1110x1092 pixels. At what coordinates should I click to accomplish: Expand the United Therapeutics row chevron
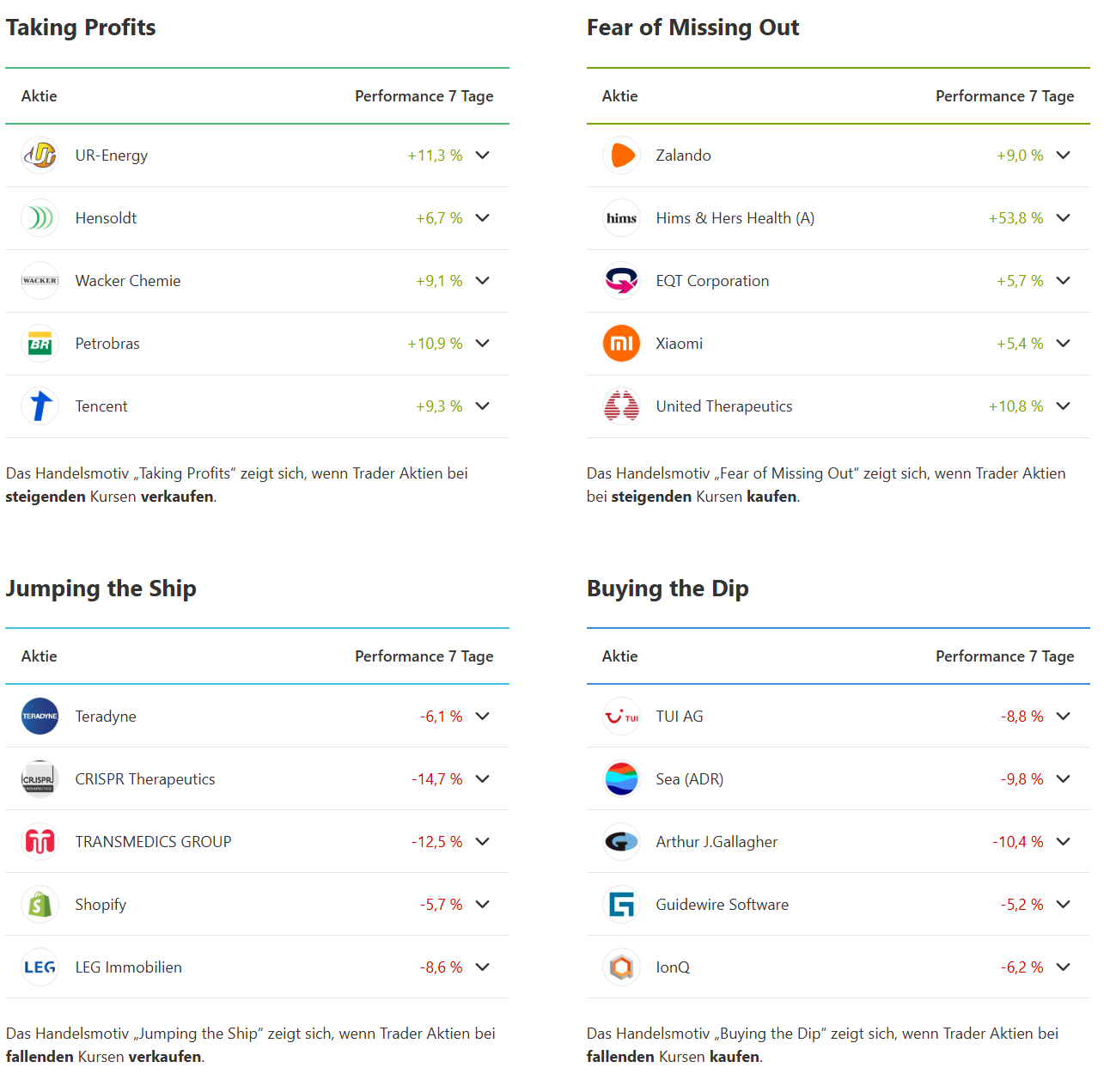[x=1064, y=406]
